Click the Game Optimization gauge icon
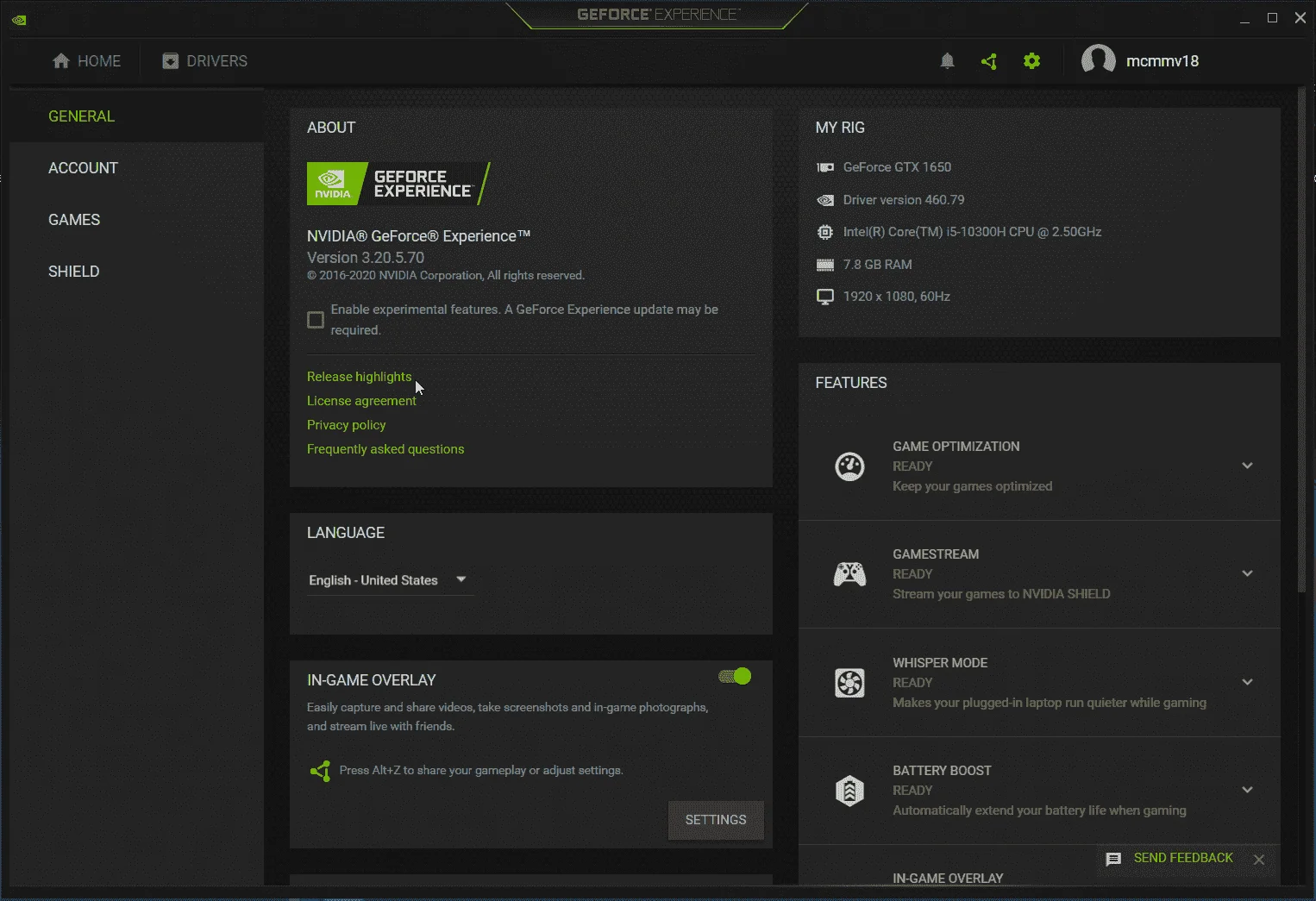 coord(849,466)
